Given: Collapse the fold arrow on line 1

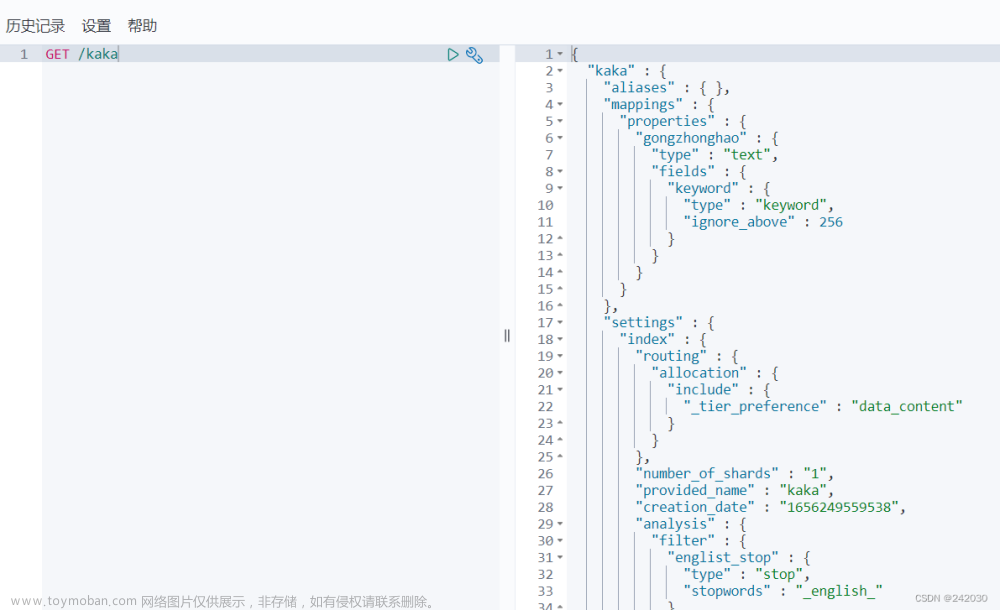Looking at the screenshot, I should coord(560,54).
